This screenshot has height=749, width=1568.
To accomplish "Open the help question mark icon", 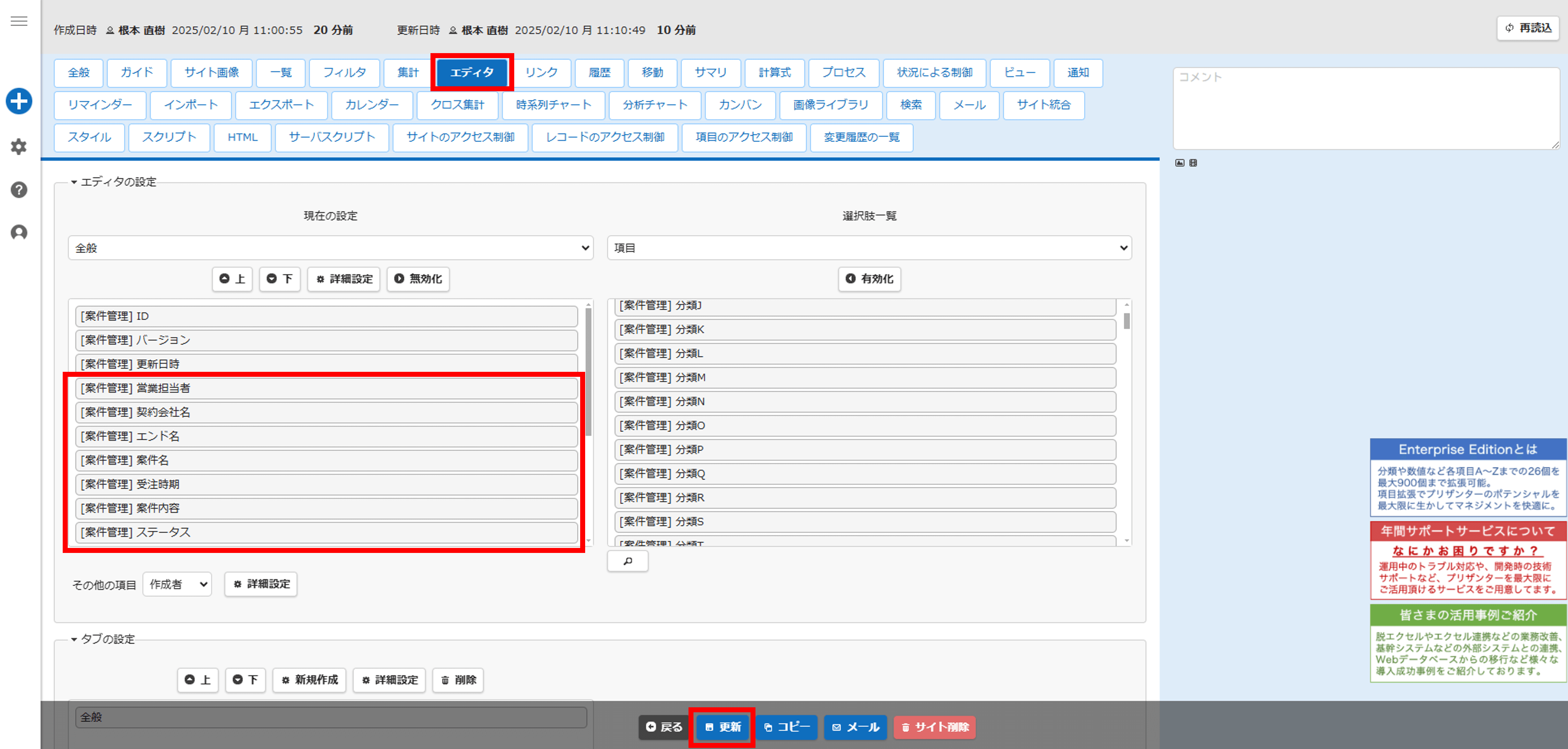I will tap(19, 189).
